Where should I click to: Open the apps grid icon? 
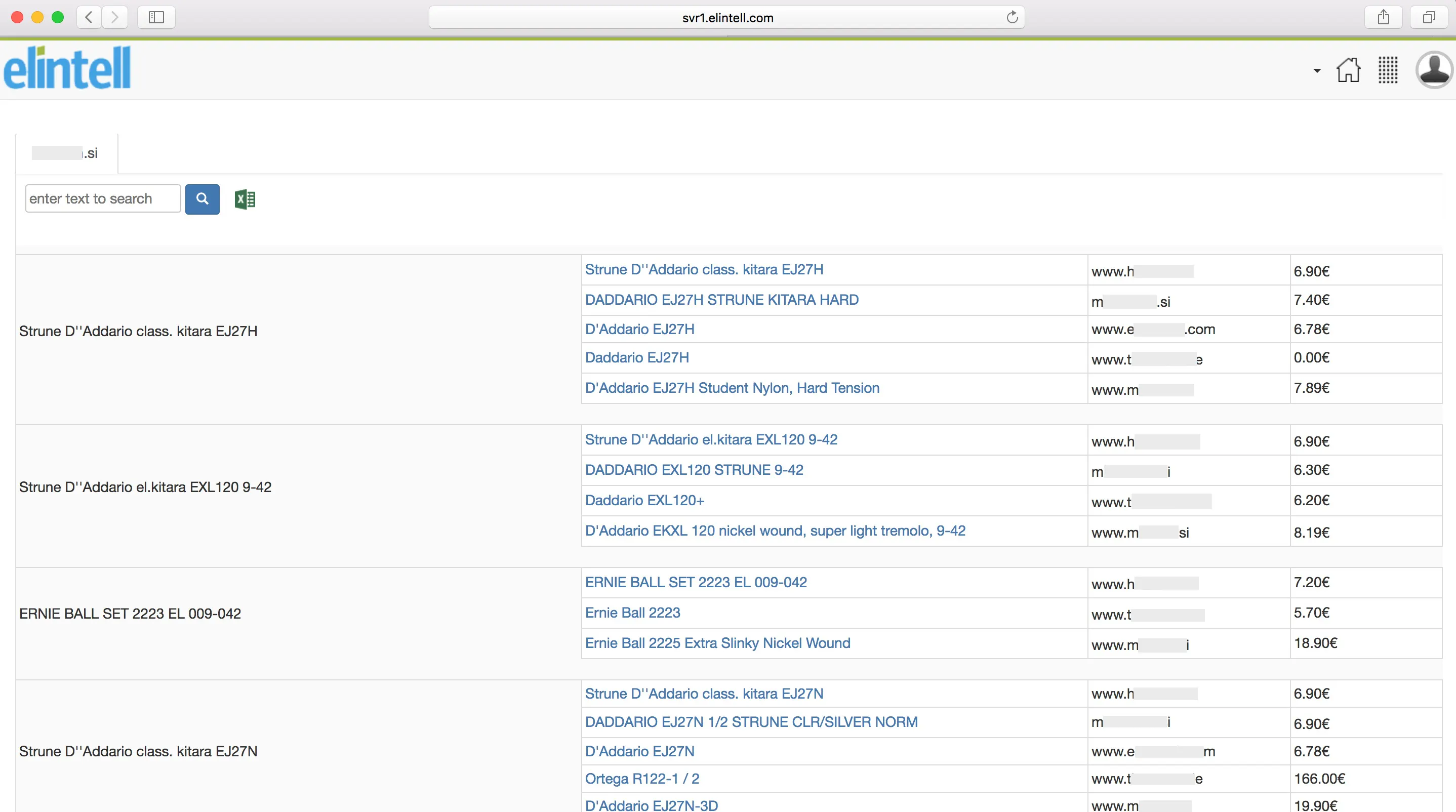tap(1388, 70)
